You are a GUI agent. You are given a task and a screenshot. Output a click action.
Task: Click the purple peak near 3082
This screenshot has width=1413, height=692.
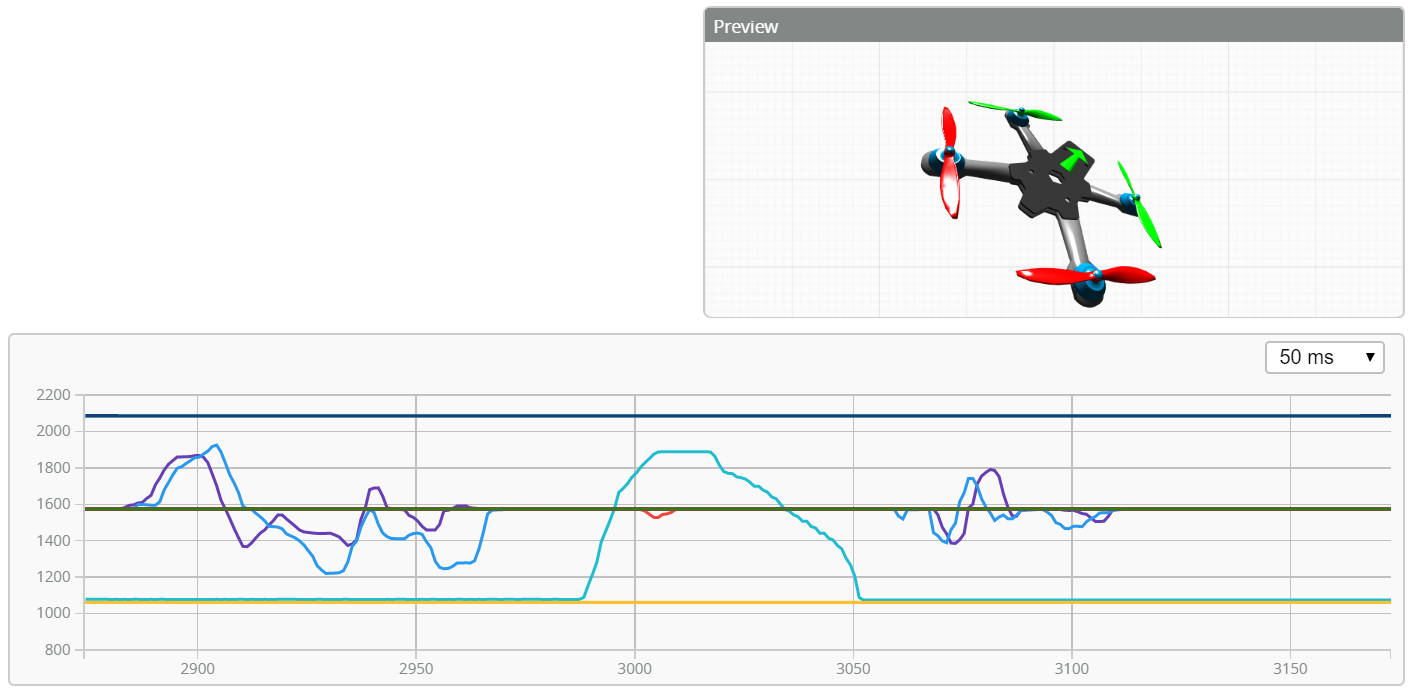click(991, 469)
